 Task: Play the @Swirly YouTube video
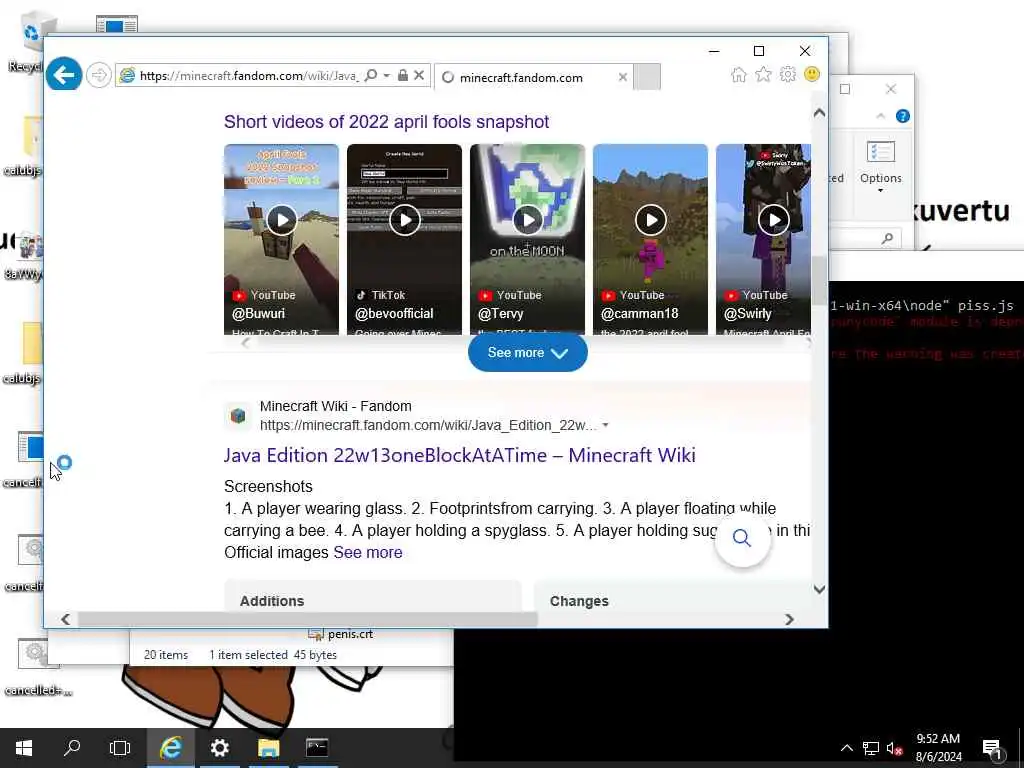[x=773, y=220]
